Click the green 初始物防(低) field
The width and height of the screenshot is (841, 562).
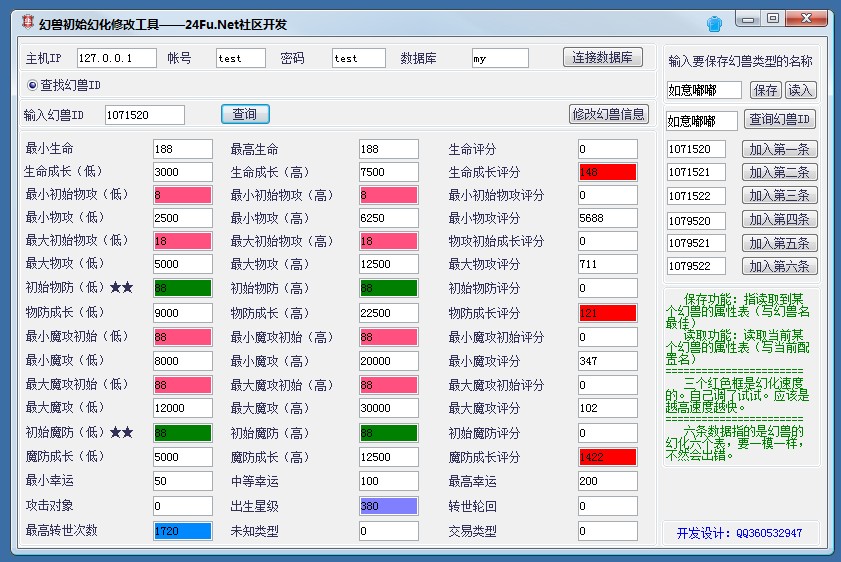pyautogui.click(x=182, y=288)
